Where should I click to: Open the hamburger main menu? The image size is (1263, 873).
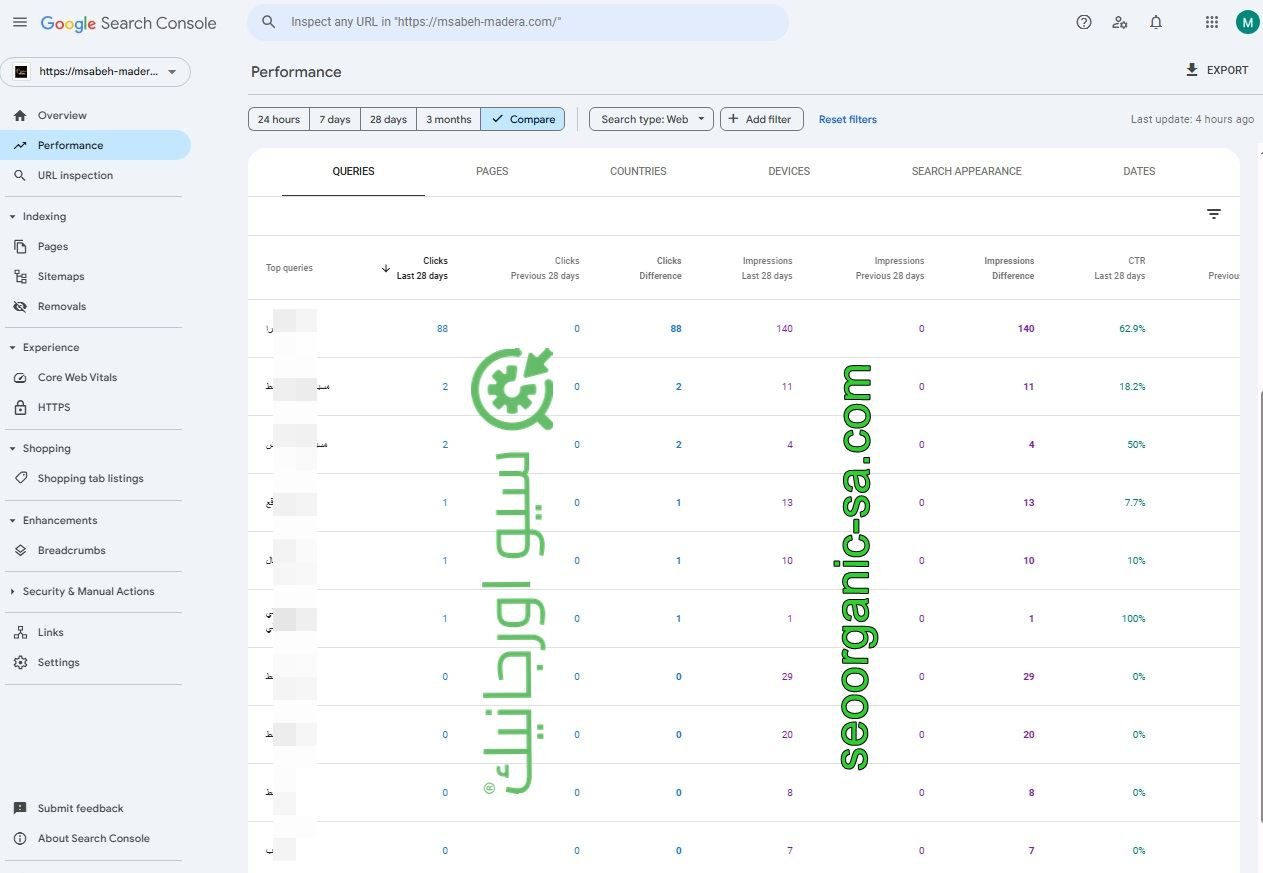click(20, 22)
